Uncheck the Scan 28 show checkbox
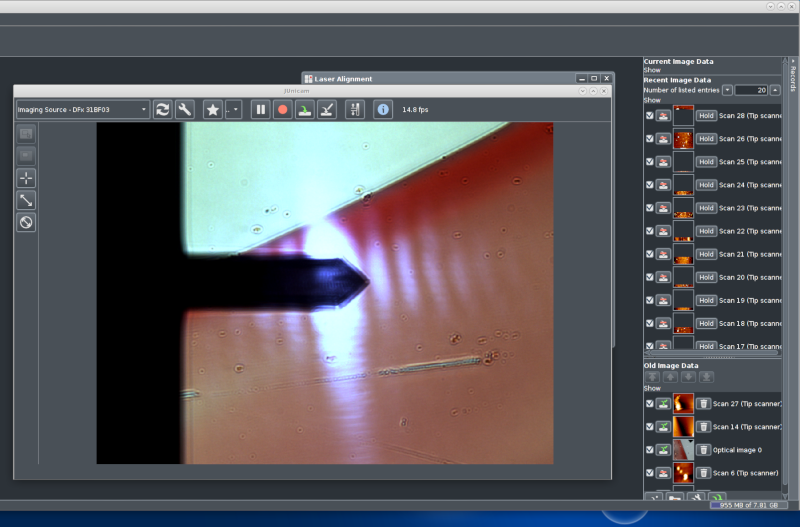Screen dimensions: 800x527 650,116
